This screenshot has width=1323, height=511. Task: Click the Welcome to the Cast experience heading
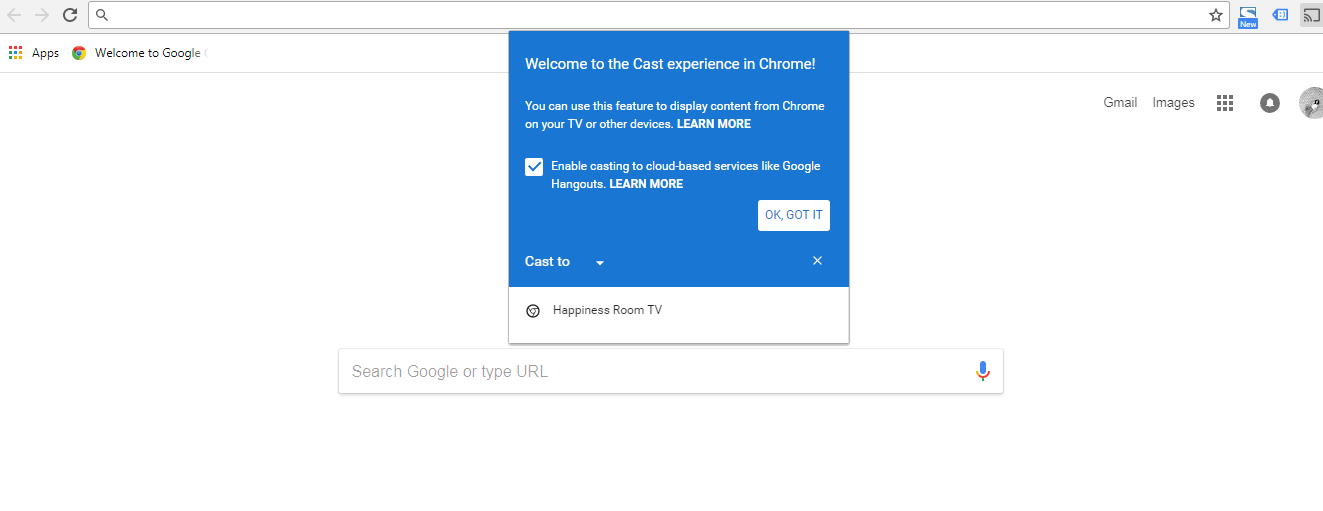click(670, 64)
